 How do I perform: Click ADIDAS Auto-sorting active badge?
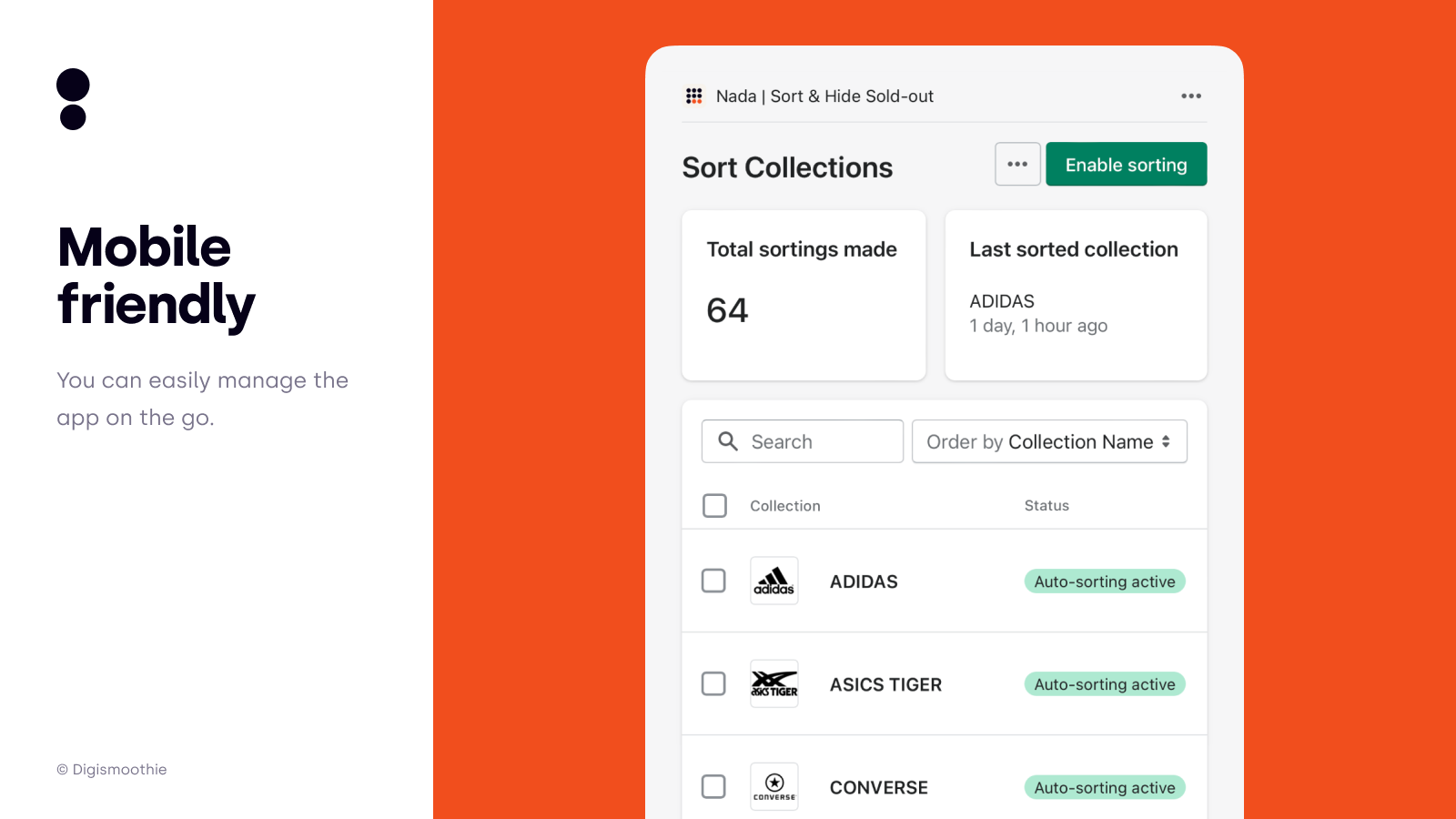1105,581
